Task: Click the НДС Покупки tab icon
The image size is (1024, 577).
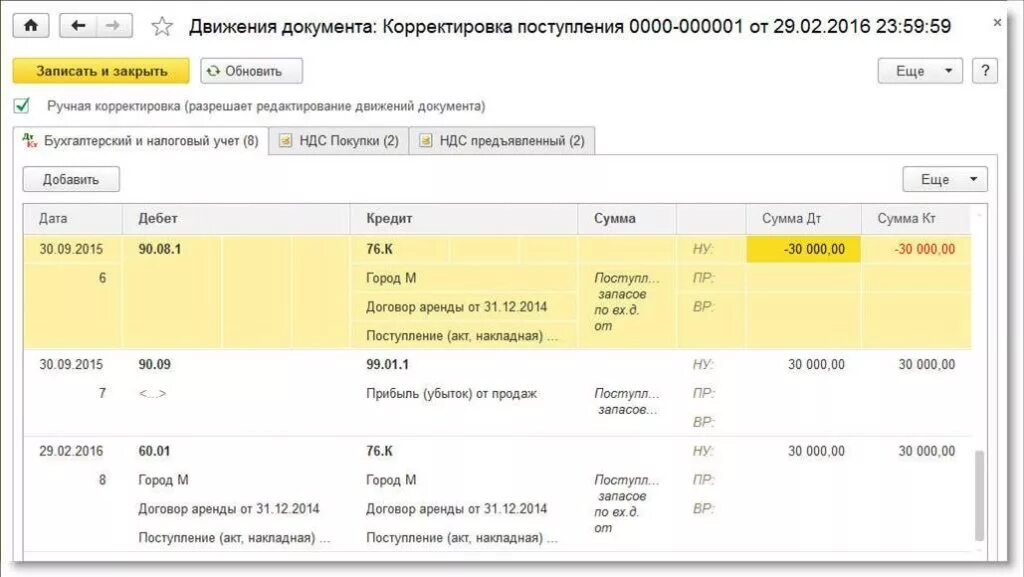Action: [x=285, y=140]
